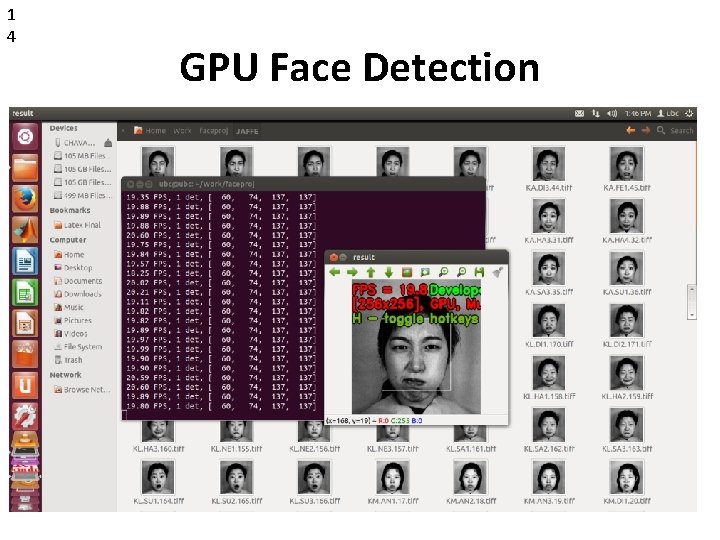Navigate to Work in path bar
Image resolution: width=720 pixels, height=540 pixels.
coord(182,131)
